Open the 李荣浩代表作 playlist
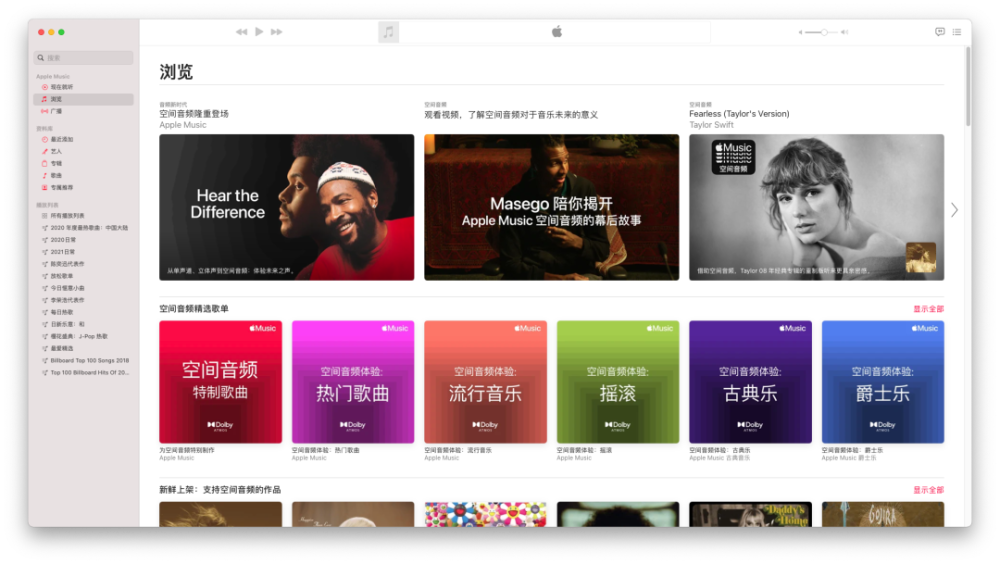Screen dimensions: 1000x564 (x=84, y=301)
